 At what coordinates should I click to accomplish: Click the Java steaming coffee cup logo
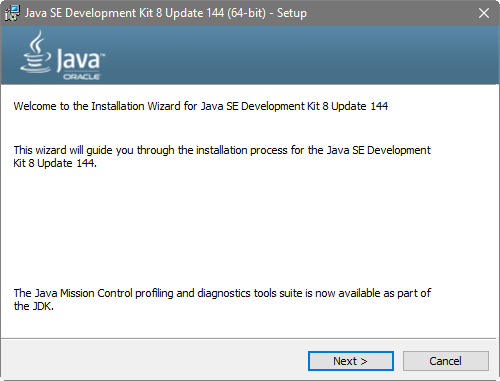pos(36,52)
